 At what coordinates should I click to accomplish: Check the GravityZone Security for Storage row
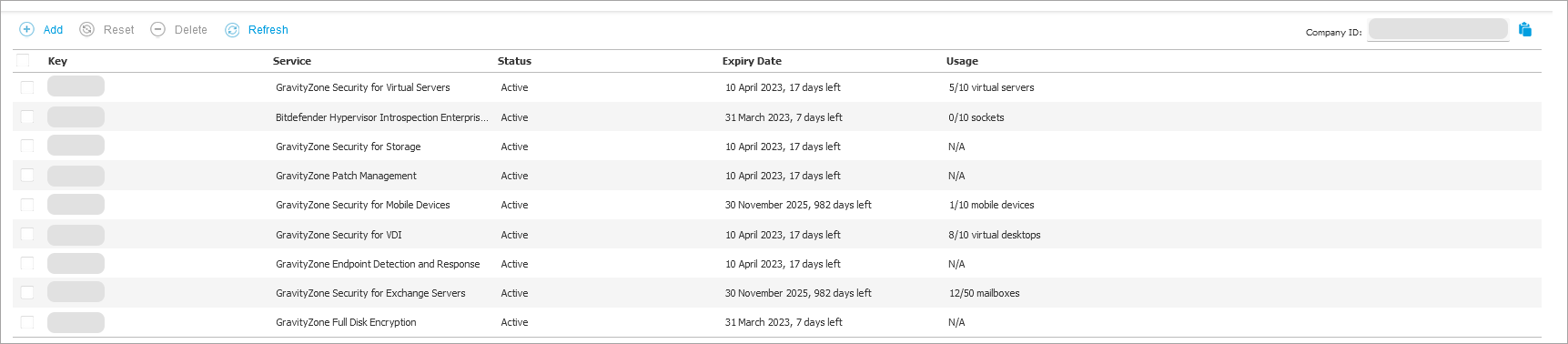27,146
